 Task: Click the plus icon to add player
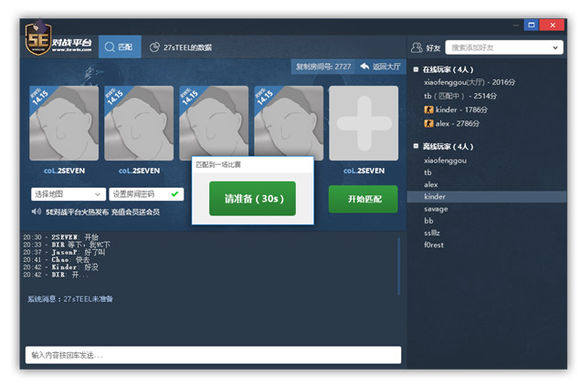tap(364, 123)
